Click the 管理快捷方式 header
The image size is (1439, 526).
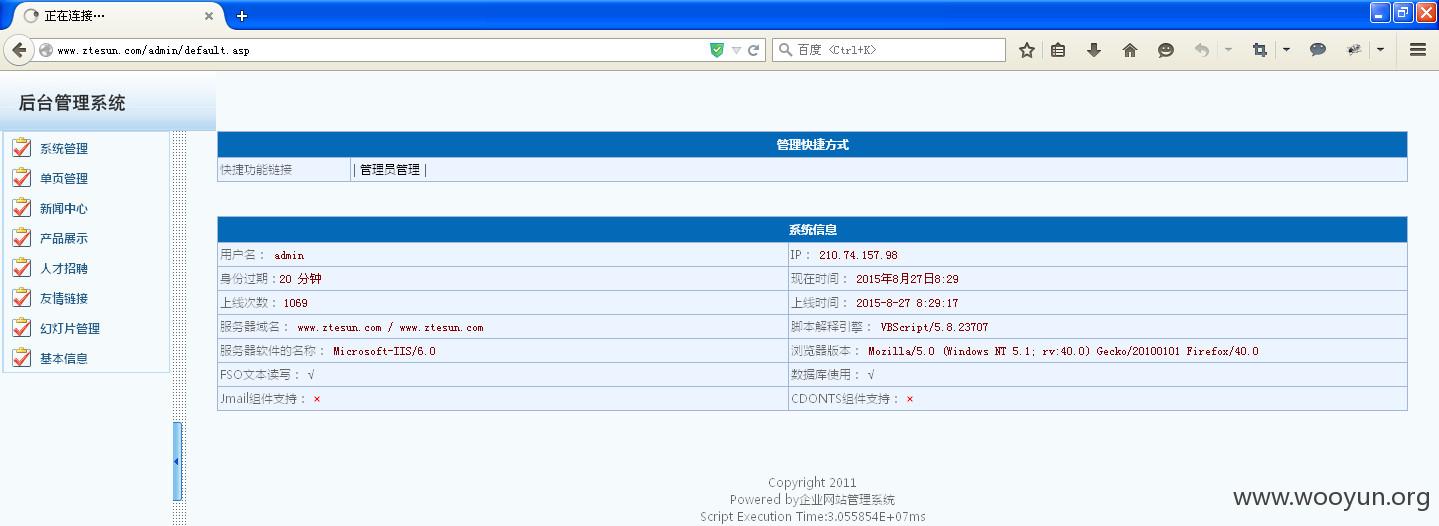(812, 145)
